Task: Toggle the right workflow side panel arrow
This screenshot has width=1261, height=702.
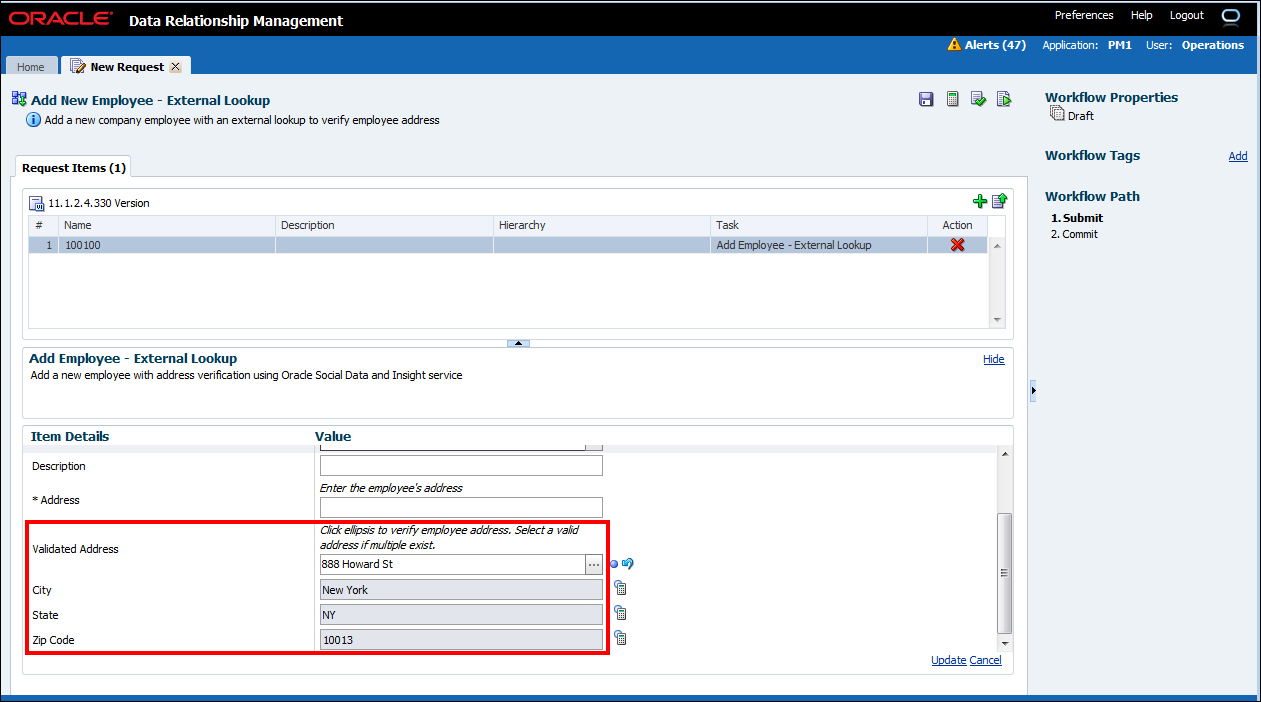Action: [1034, 390]
